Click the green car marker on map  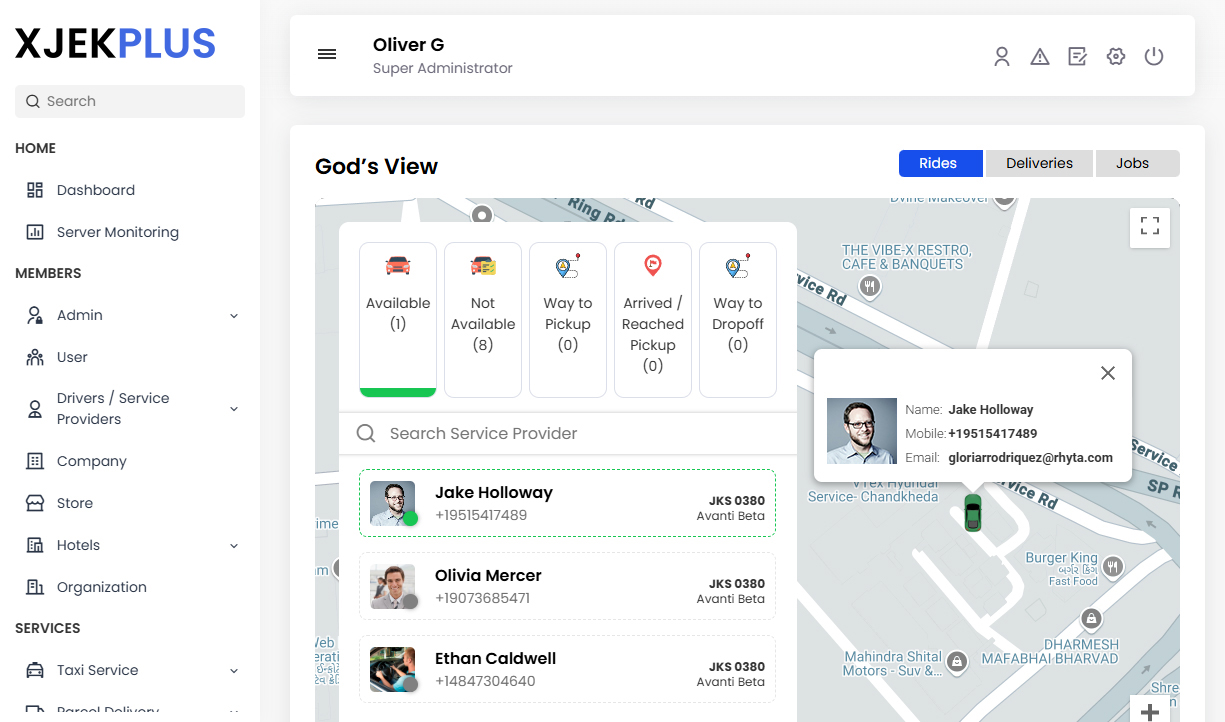tap(972, 513)
